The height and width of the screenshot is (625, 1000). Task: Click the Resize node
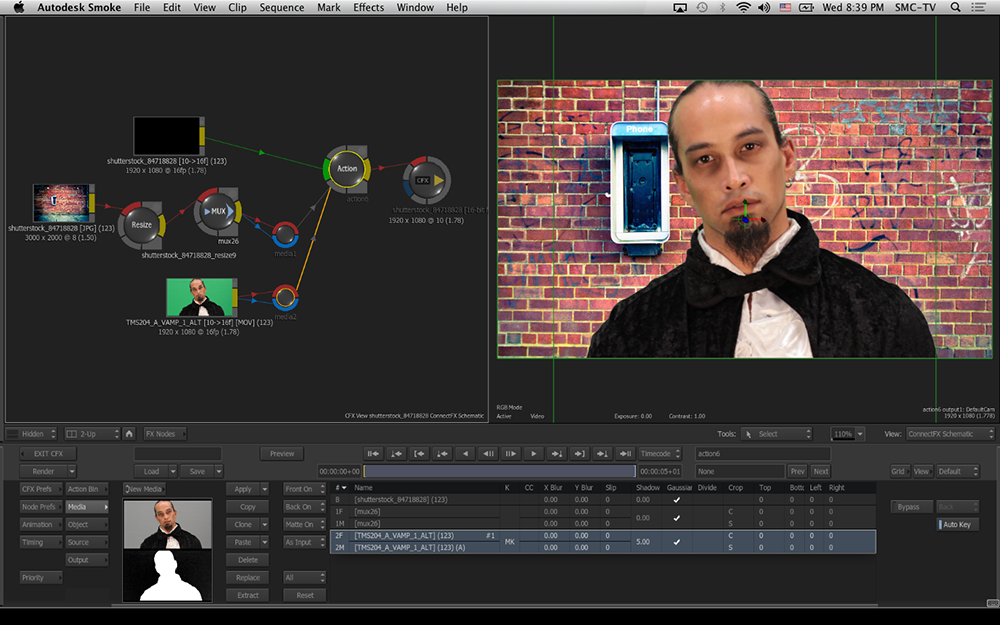142,225
